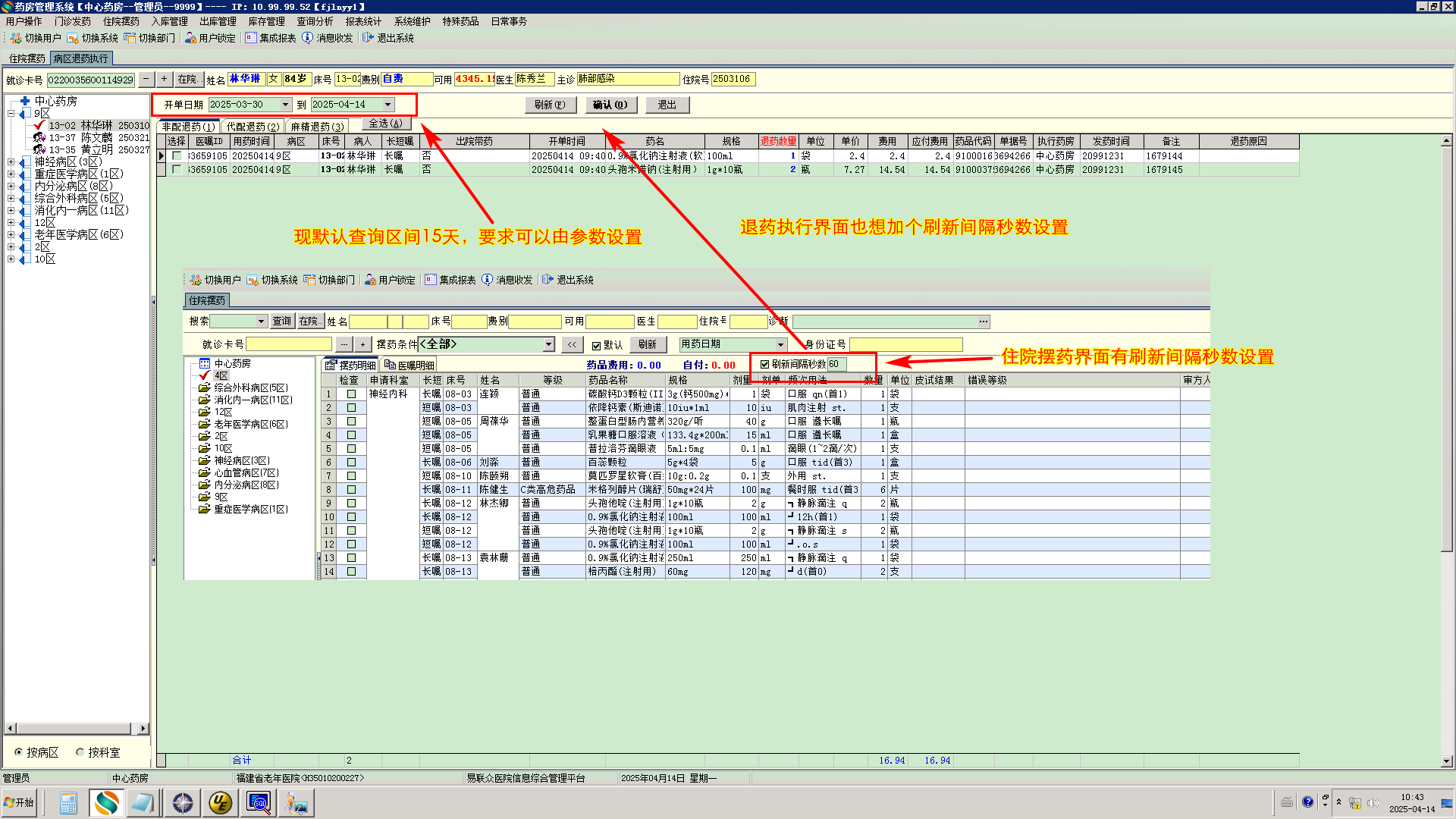Expand the 神经病区(3区) tree node
Screen dimensions: 1456x819
click(11, 162)
